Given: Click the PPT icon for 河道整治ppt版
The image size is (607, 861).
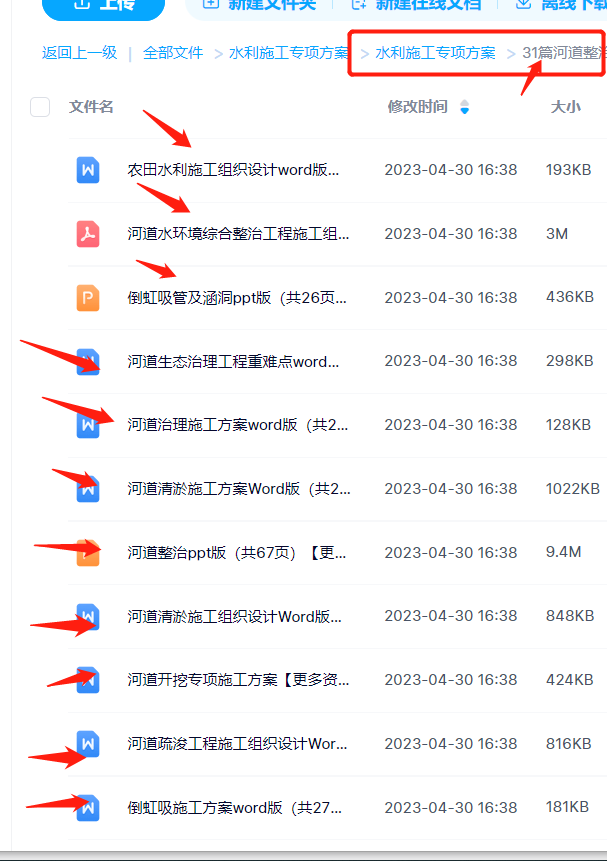Looking at the screenshot, I should point(88,552).
